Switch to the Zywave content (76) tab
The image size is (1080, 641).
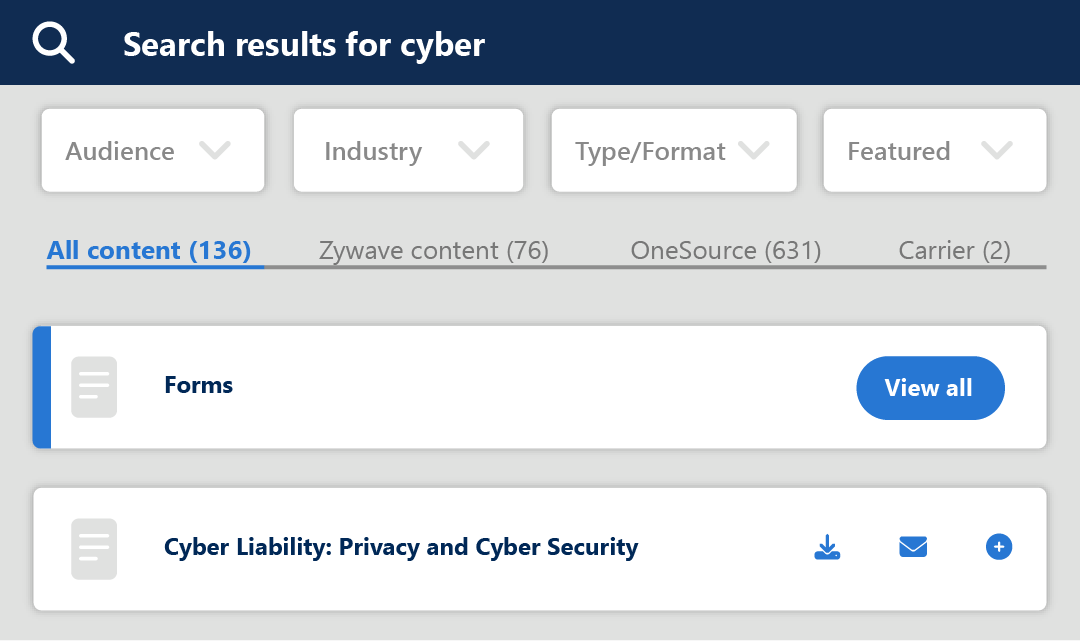point(434,250)
